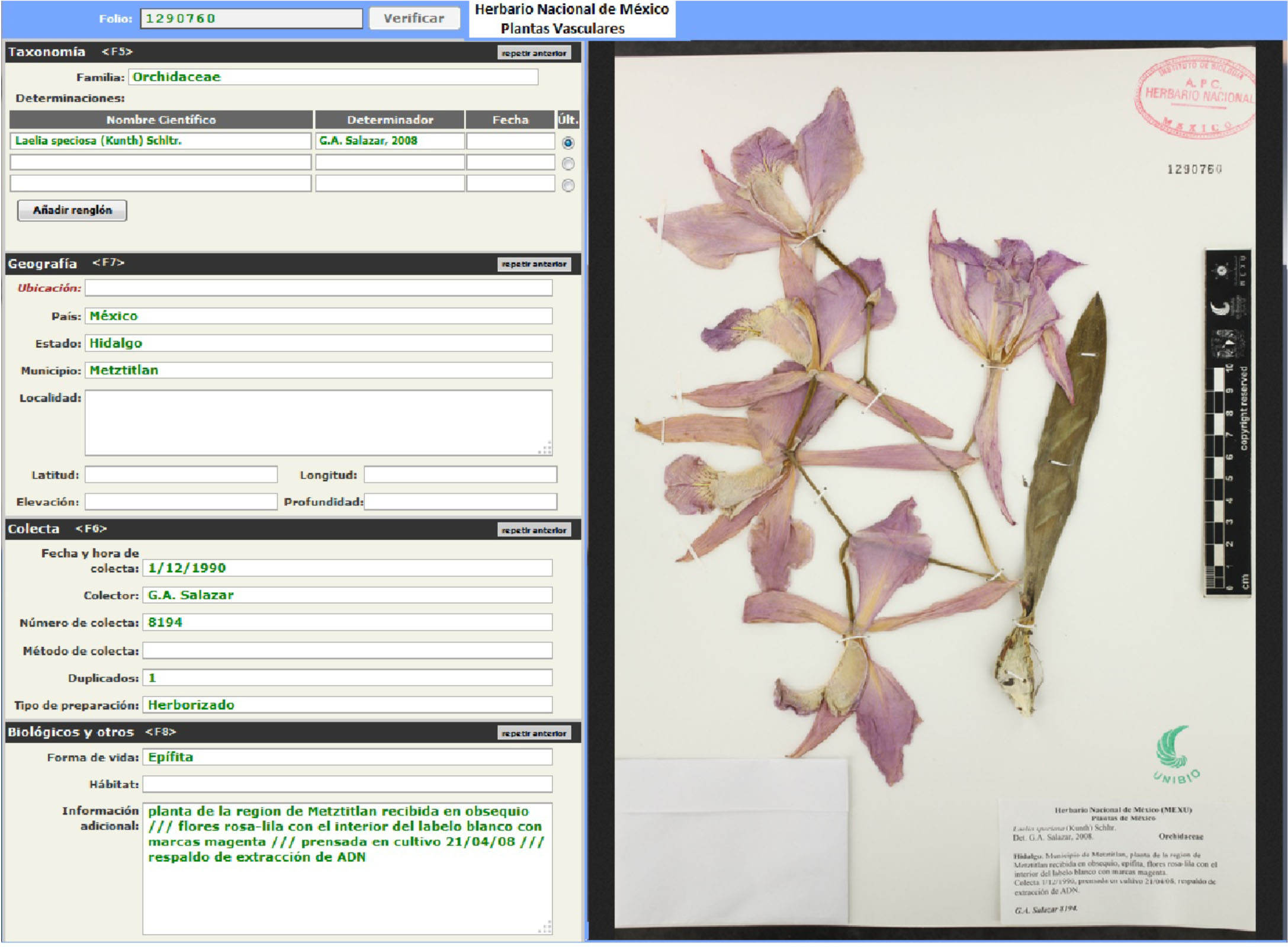Click repetir anterior in Taxonomía section
The width and height of the screenshot is (1288, 947).
(534, 53)
